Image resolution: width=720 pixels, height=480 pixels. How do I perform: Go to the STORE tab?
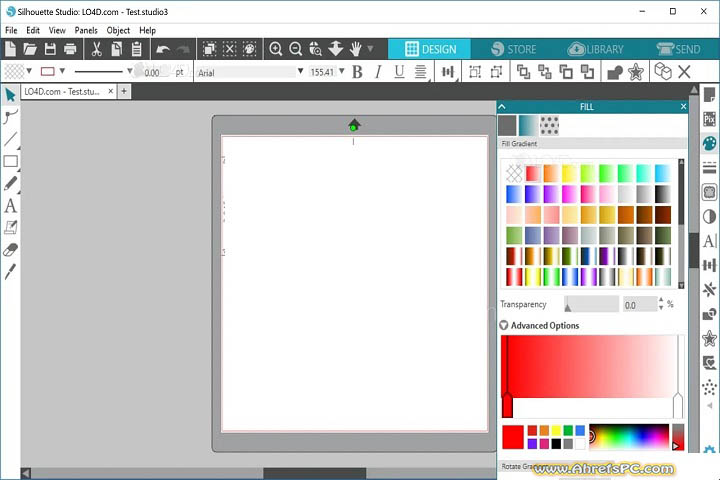click(x=513, y=49)
